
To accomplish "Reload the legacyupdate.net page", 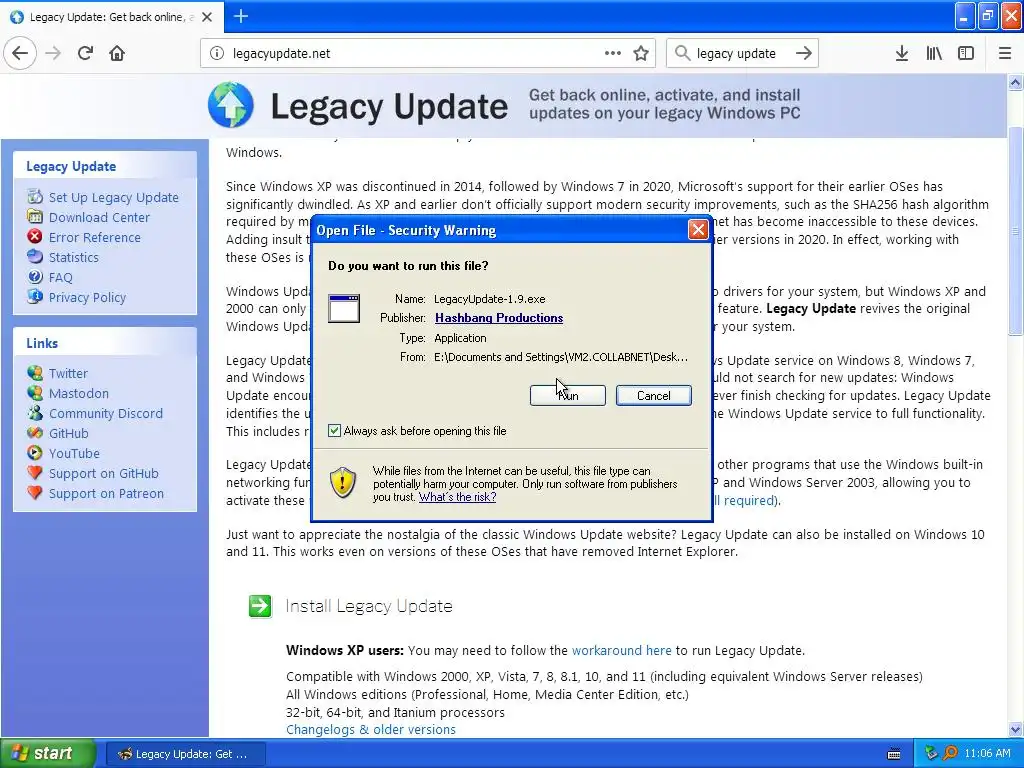I will (85, 53).
